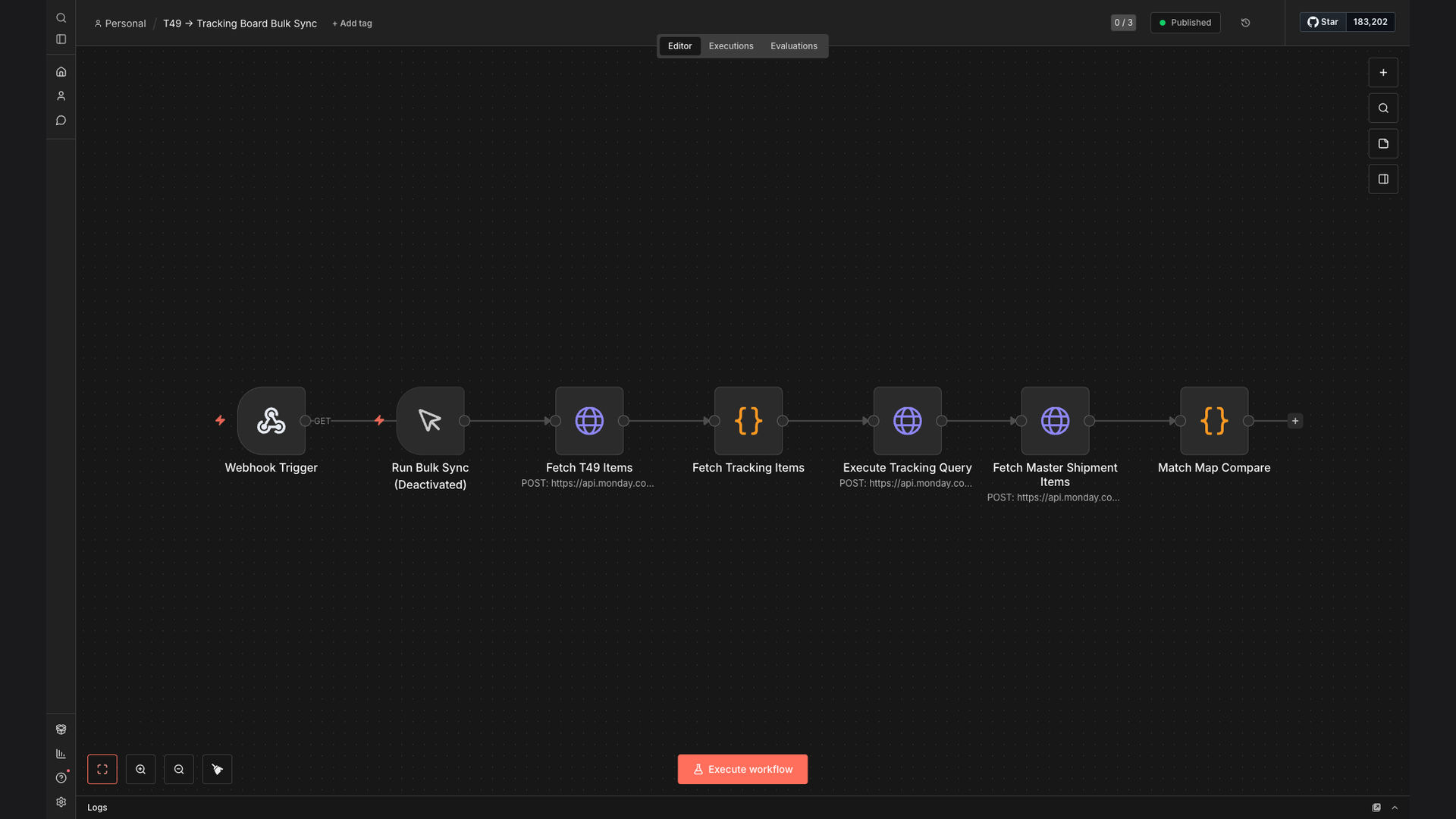Click the lightning trigger icon beside Run Bulk Sync
This screenshot has height=819, width=1456.
pos(379,420)
